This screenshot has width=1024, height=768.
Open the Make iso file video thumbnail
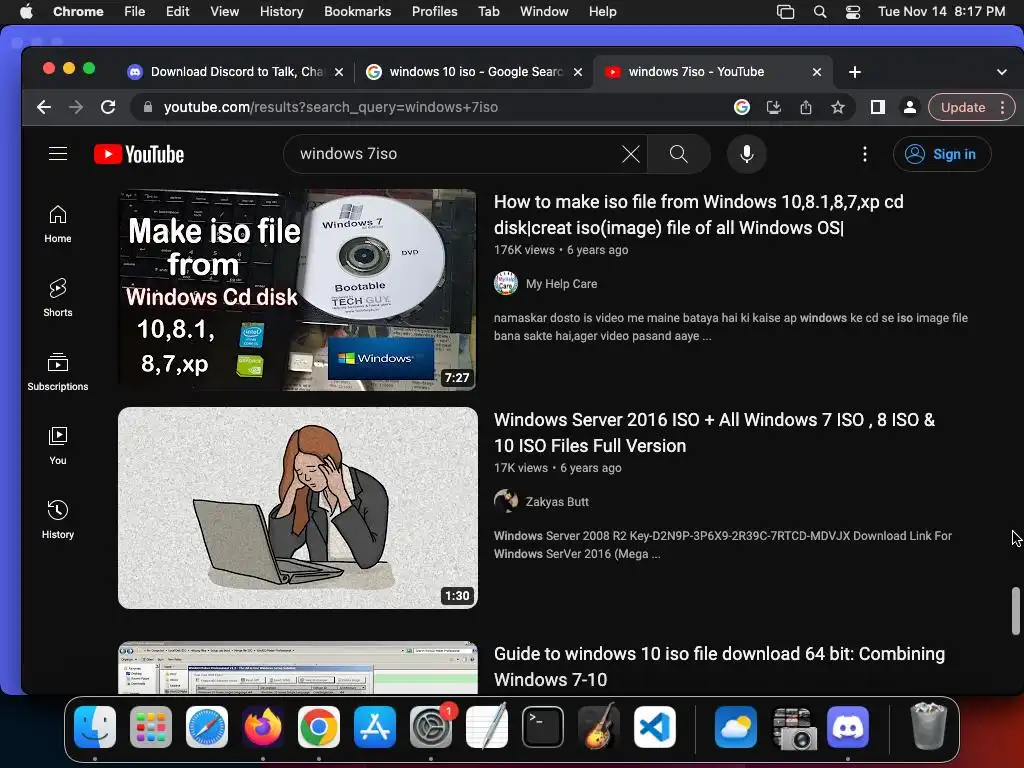pos(297,289)
